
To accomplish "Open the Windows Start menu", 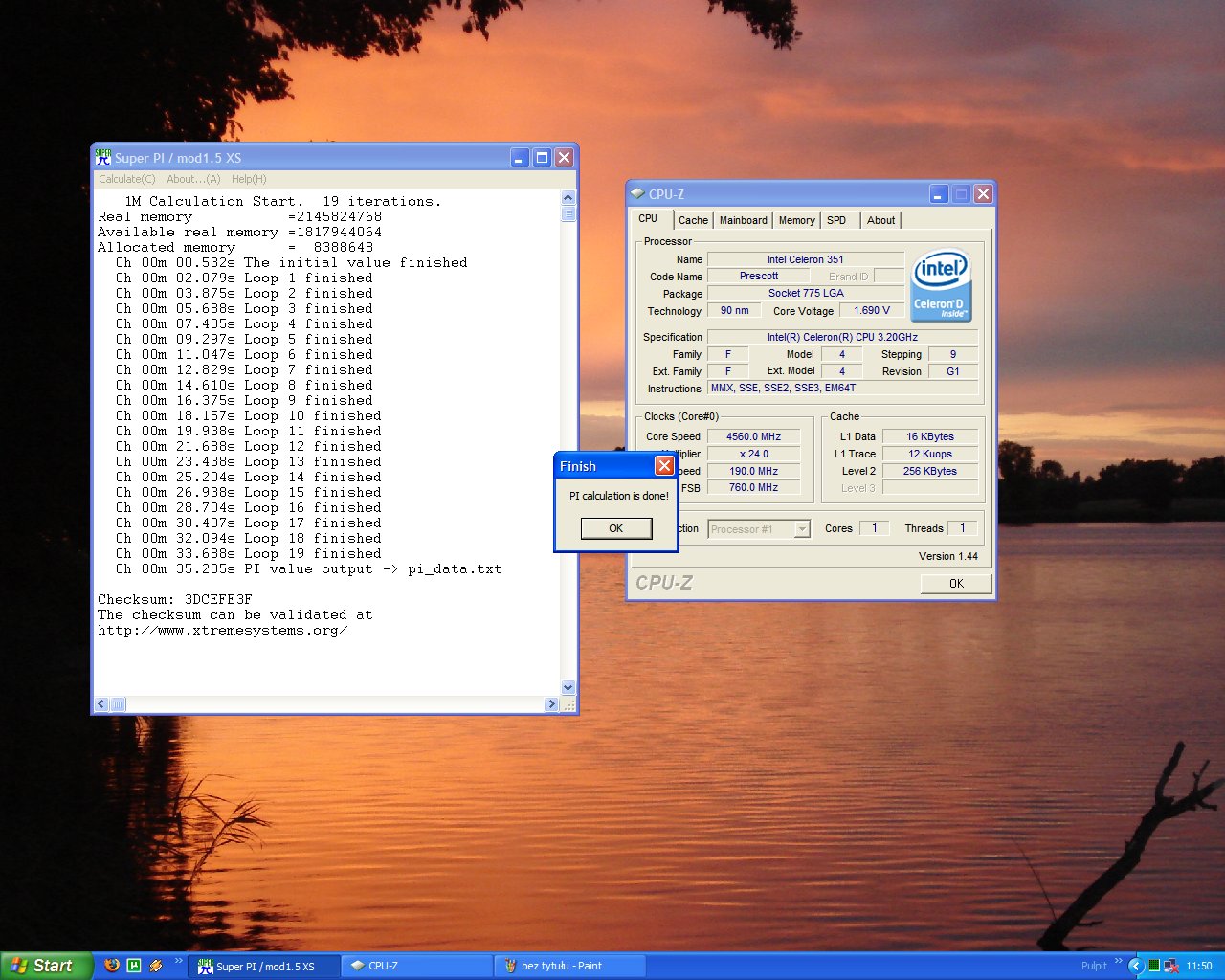I will pos(47,966).
